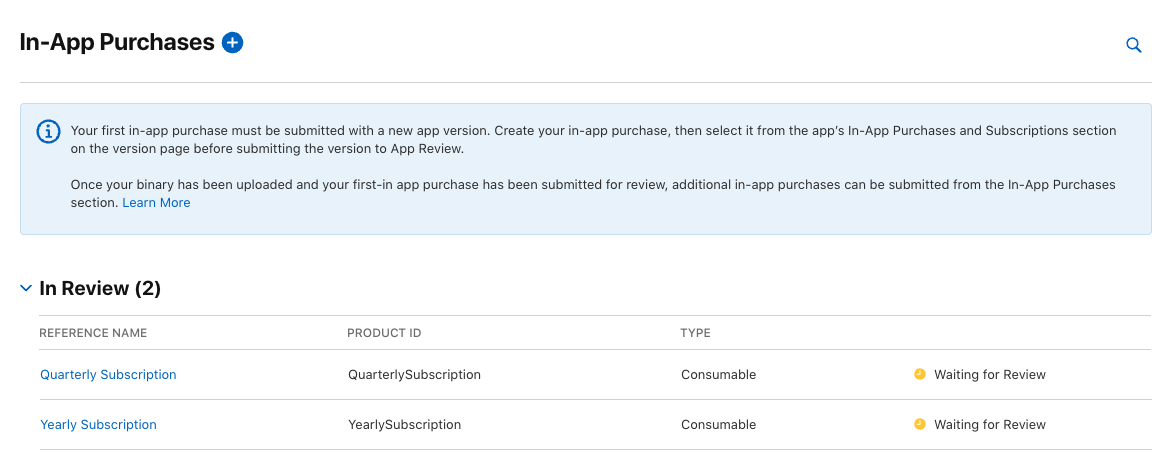Click Consumable type in Yearly Subscription row
The height and width of the screenshot is (474, 1167).
pyautogui.click(x=718, y=424)
